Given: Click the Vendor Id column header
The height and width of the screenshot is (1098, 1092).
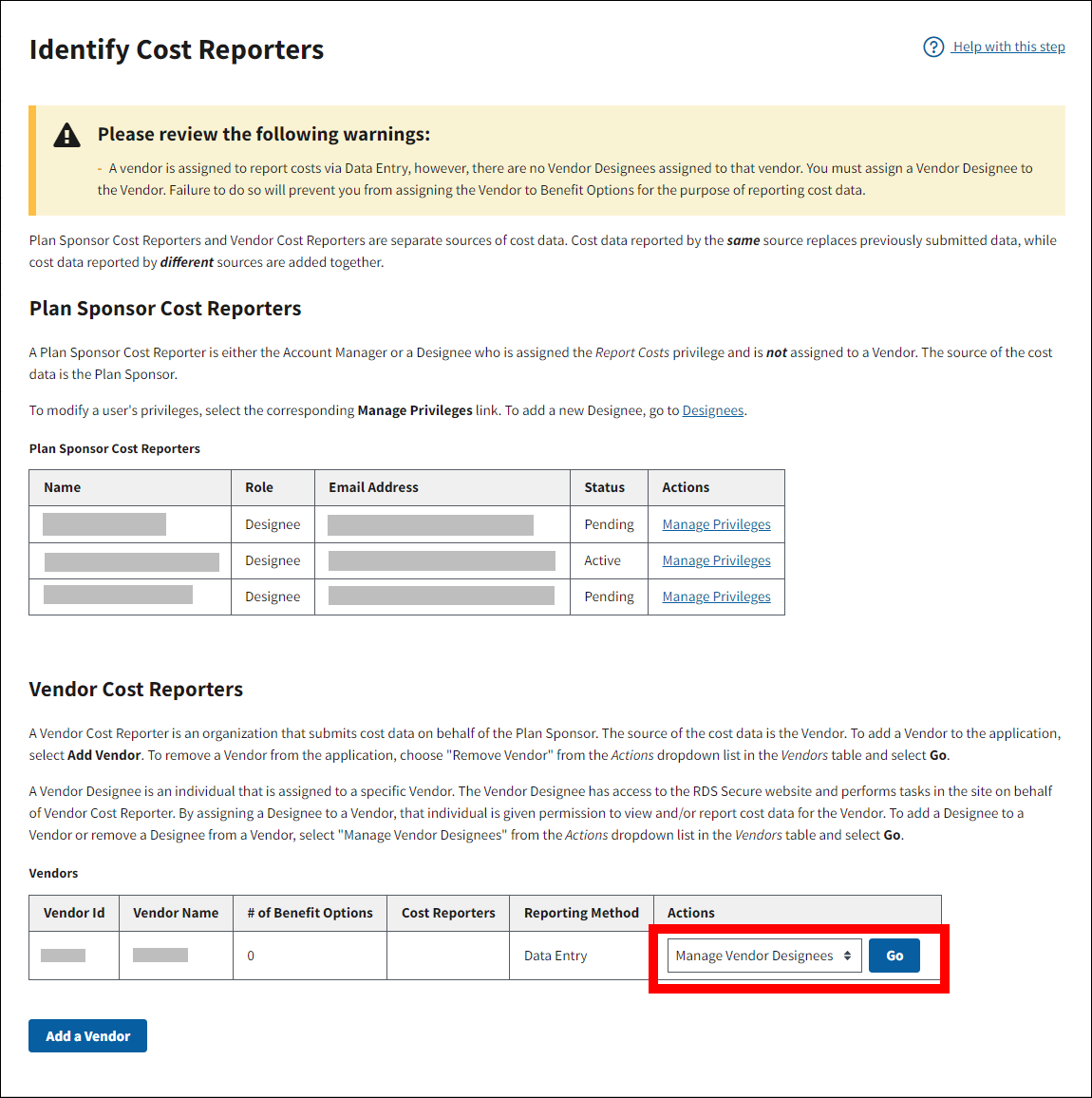Looking at the screenshot, I should [74, 913].
